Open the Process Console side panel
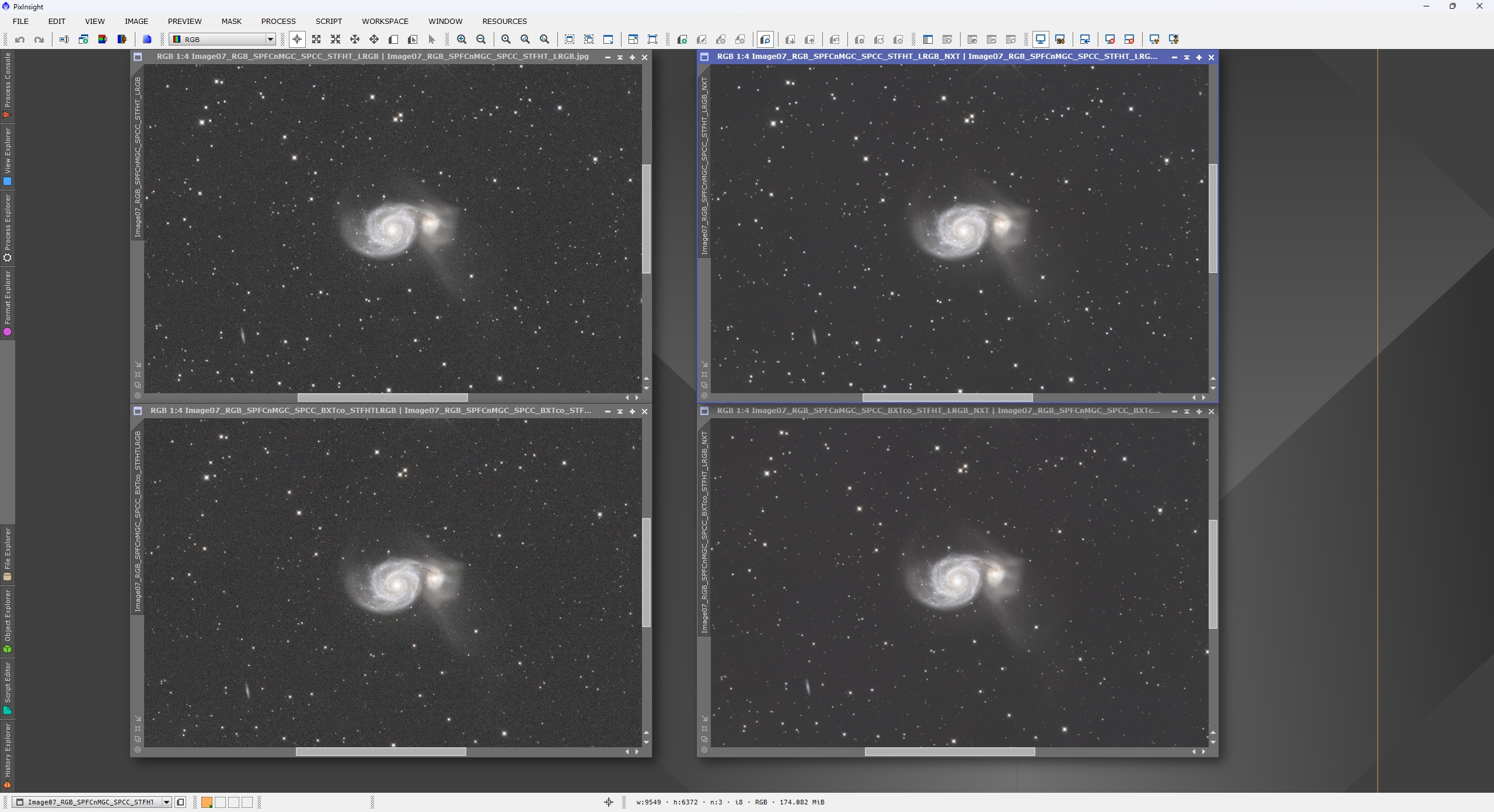The height and width of the screenshot is (812, 1494). coord(7,86)
